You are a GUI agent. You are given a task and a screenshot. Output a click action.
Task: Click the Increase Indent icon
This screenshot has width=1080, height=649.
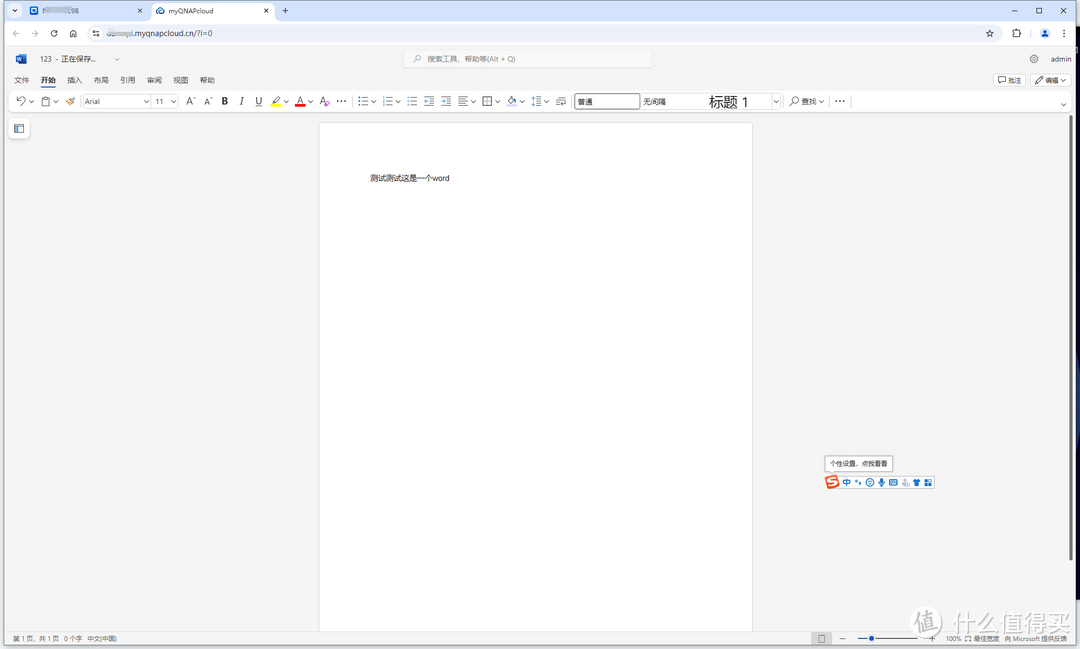[x=446, y=101]
